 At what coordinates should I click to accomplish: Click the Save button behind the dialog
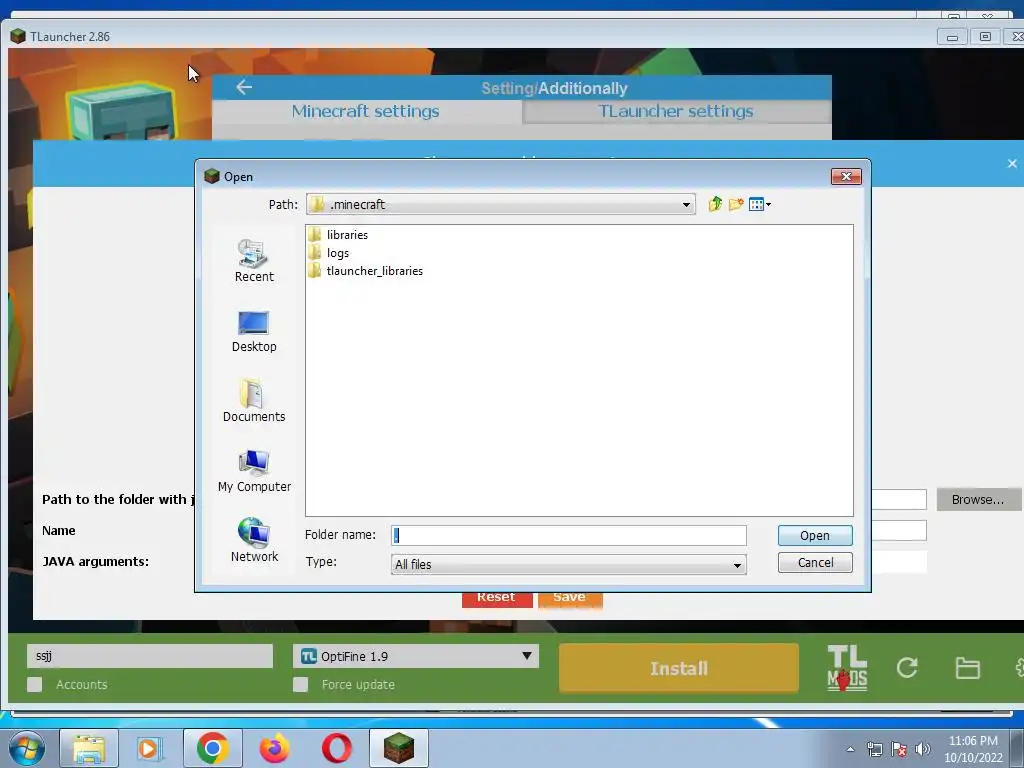pyautogui.click(x=569, y=600)
